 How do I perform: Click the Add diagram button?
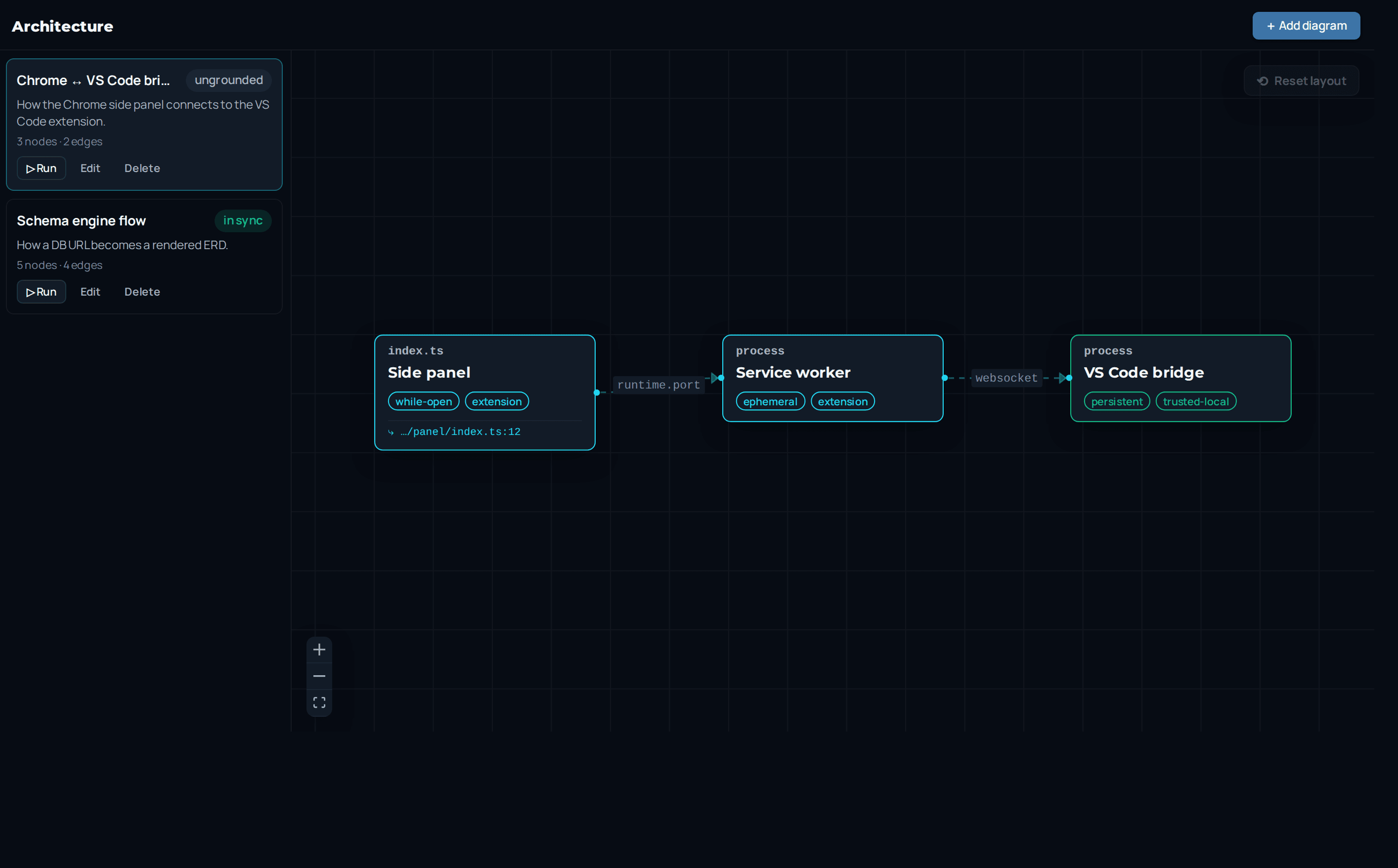(1306, 26)
